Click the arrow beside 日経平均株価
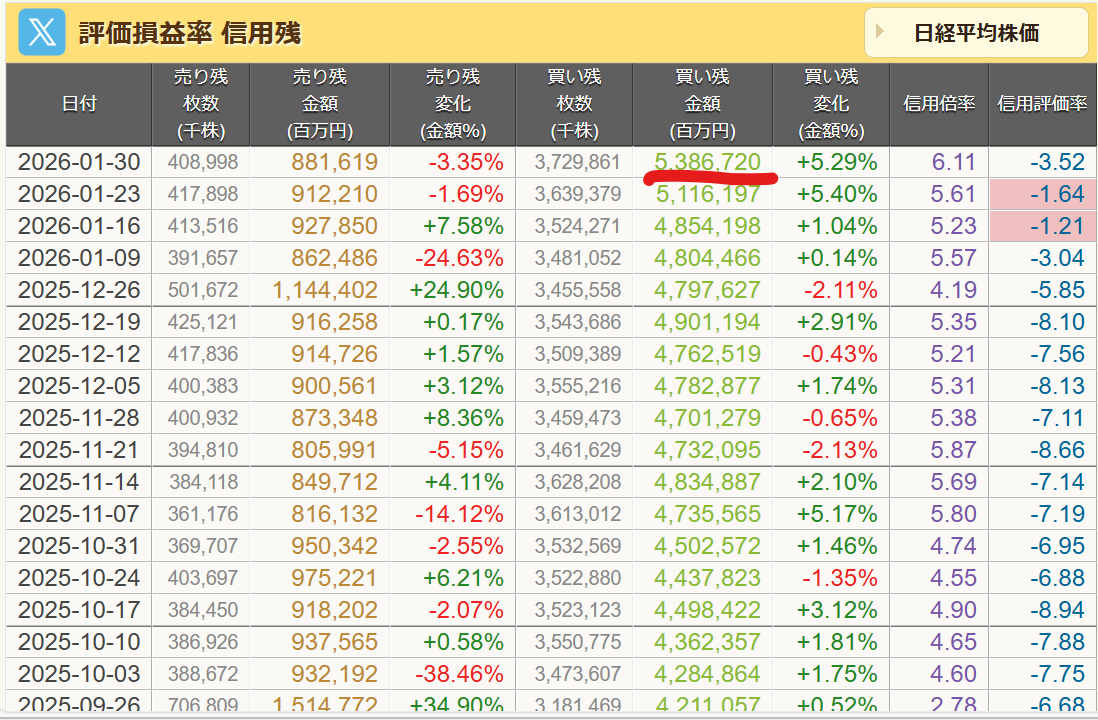This screenshot has width=1098, height=720. (880, 32)
